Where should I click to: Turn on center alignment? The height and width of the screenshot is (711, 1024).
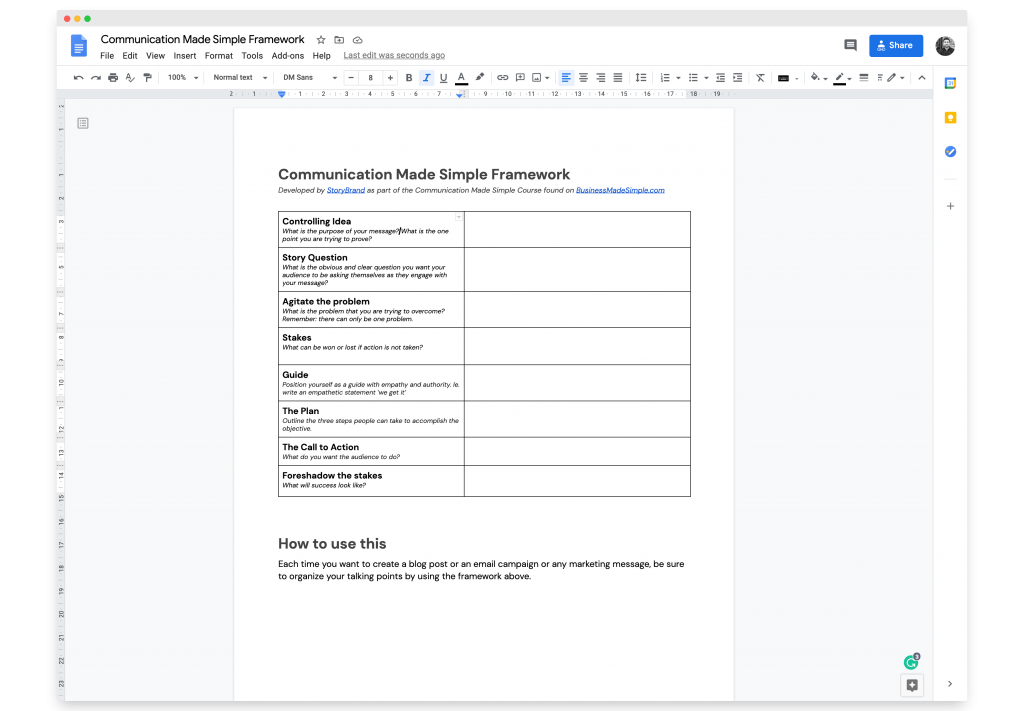click(x=583, y=78)
